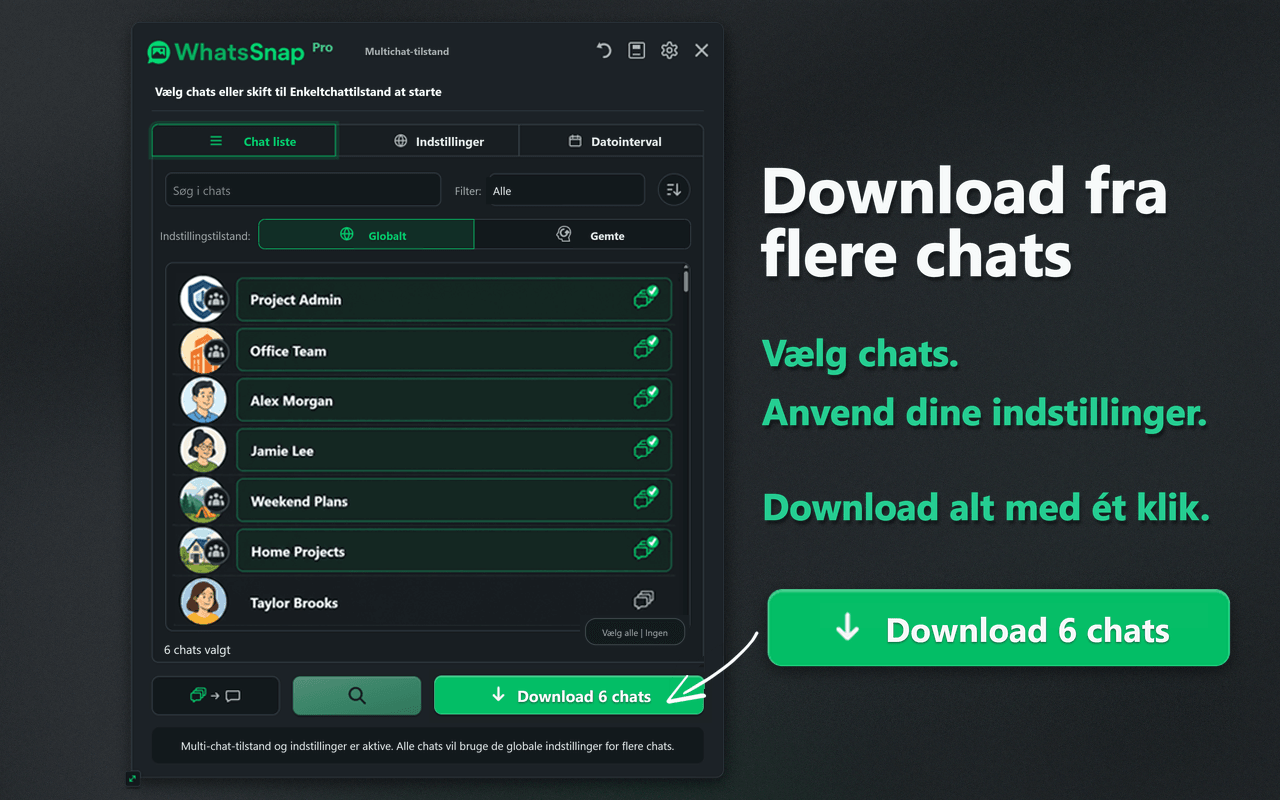Image resolution: width=1280 pixels, height=800 pixels.
Task: Click Office Team avatar thumbnail
Action: point(203,350)
